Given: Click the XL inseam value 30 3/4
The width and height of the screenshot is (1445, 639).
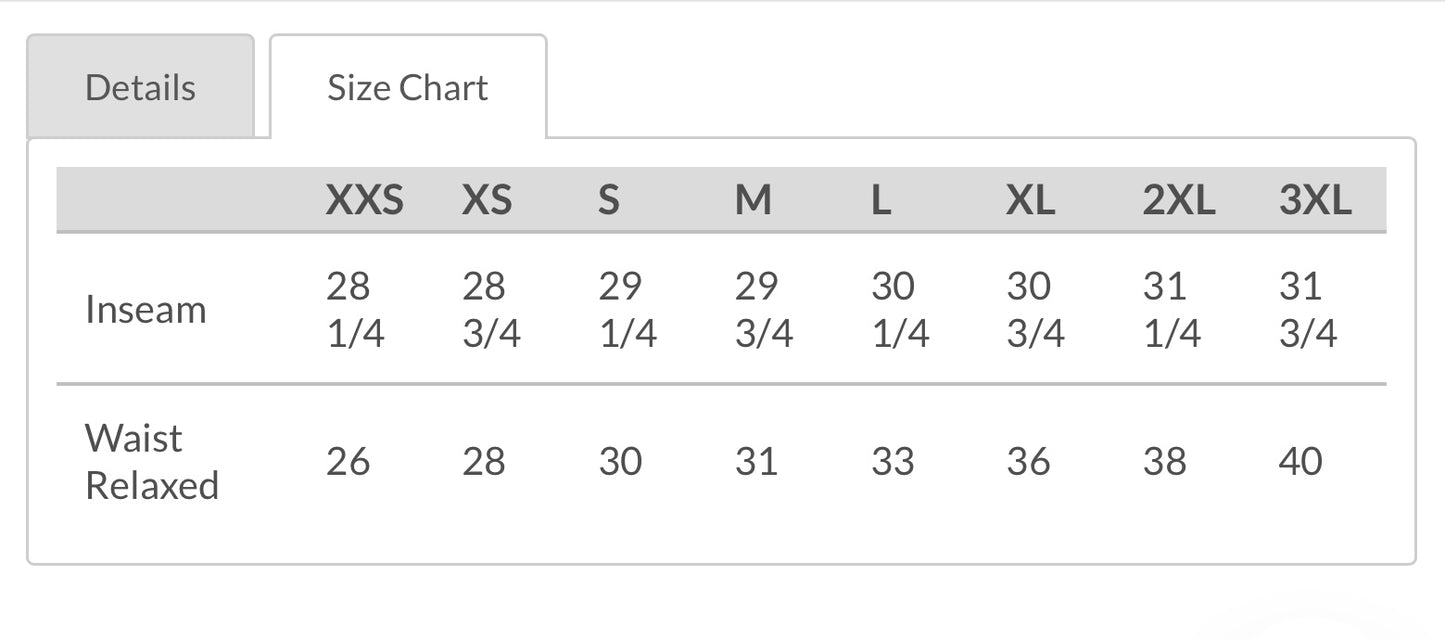Looking at the screenshot, I should coord(1036,310).
